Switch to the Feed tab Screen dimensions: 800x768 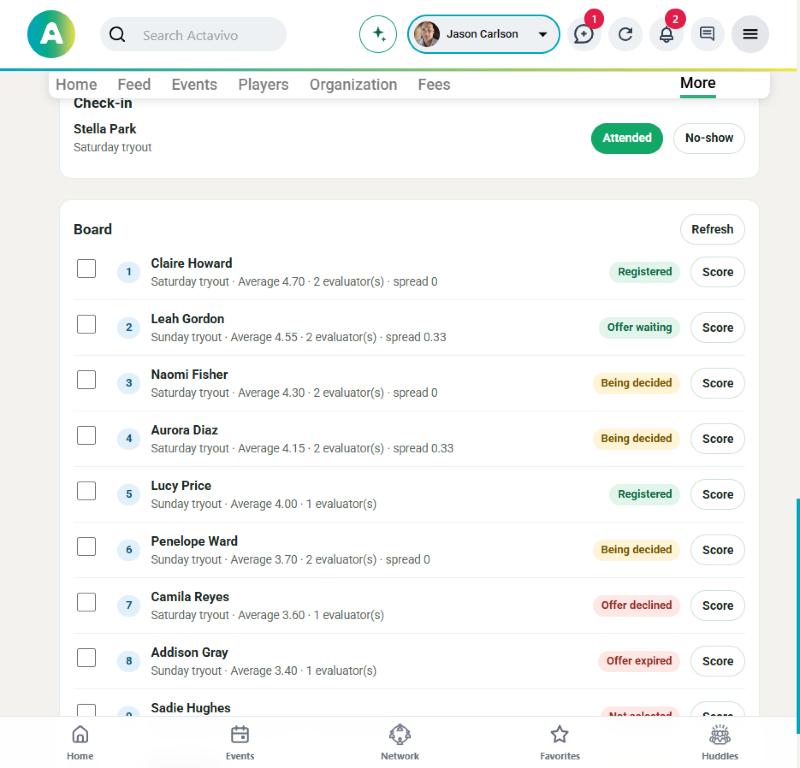(x=134, y=84)
